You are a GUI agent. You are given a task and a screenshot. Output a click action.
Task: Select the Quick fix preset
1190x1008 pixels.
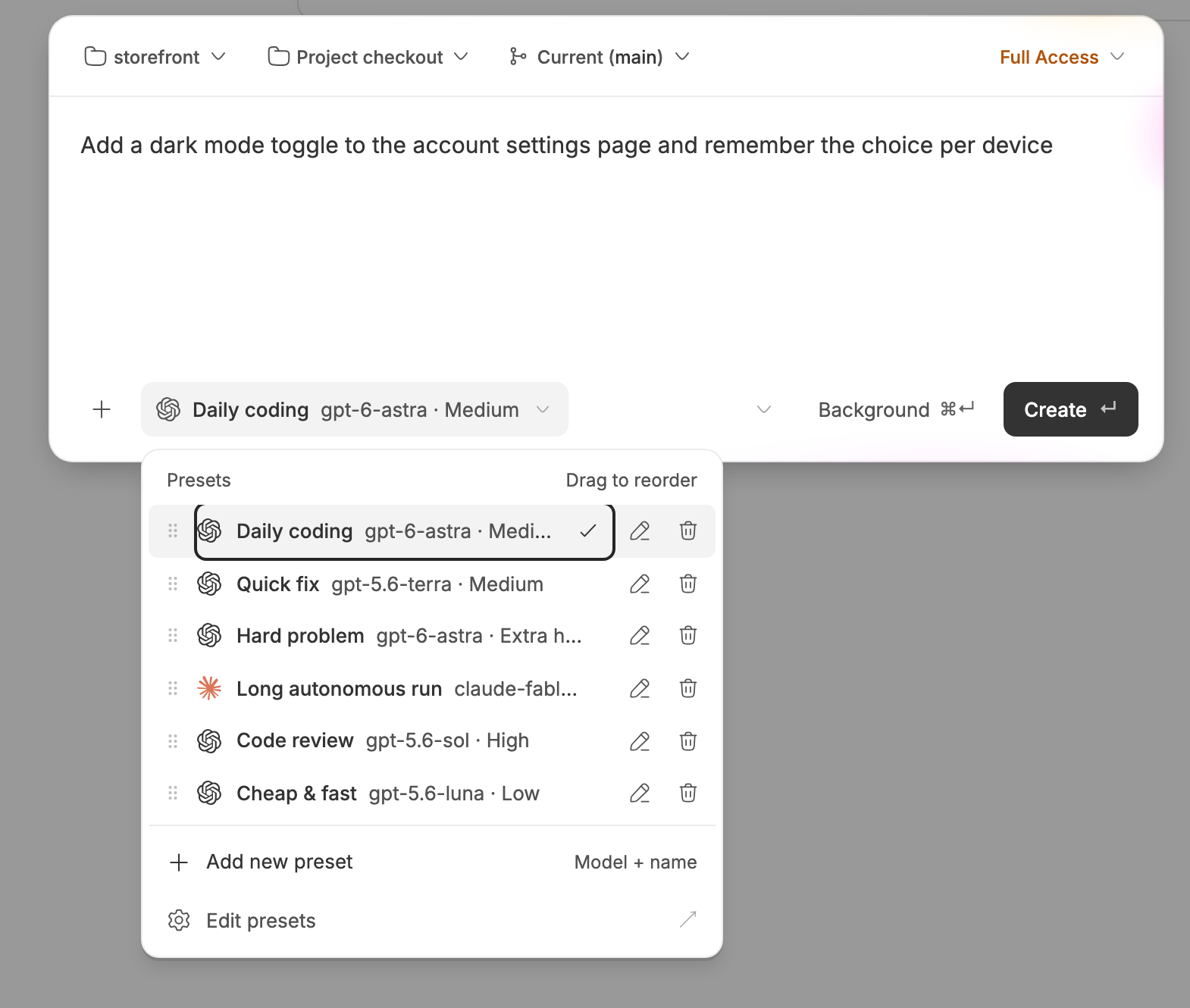(405, 584)
